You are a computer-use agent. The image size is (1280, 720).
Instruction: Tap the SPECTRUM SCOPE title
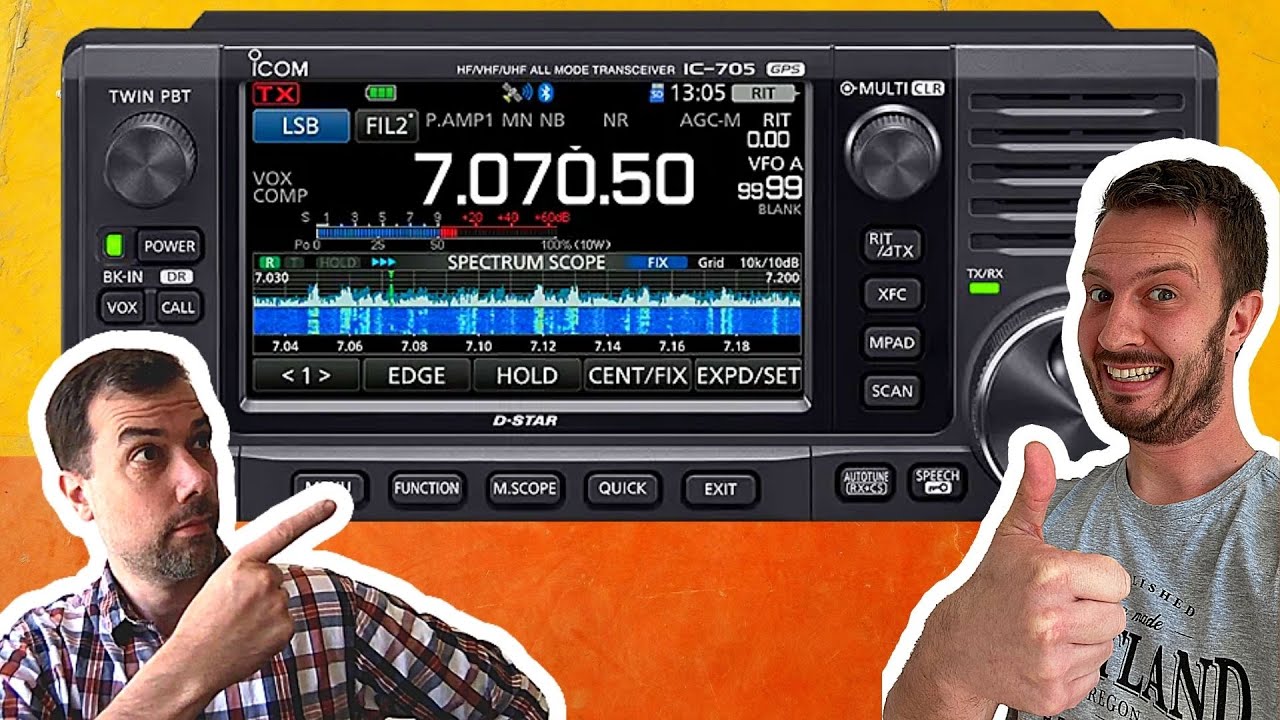[526, 263]
